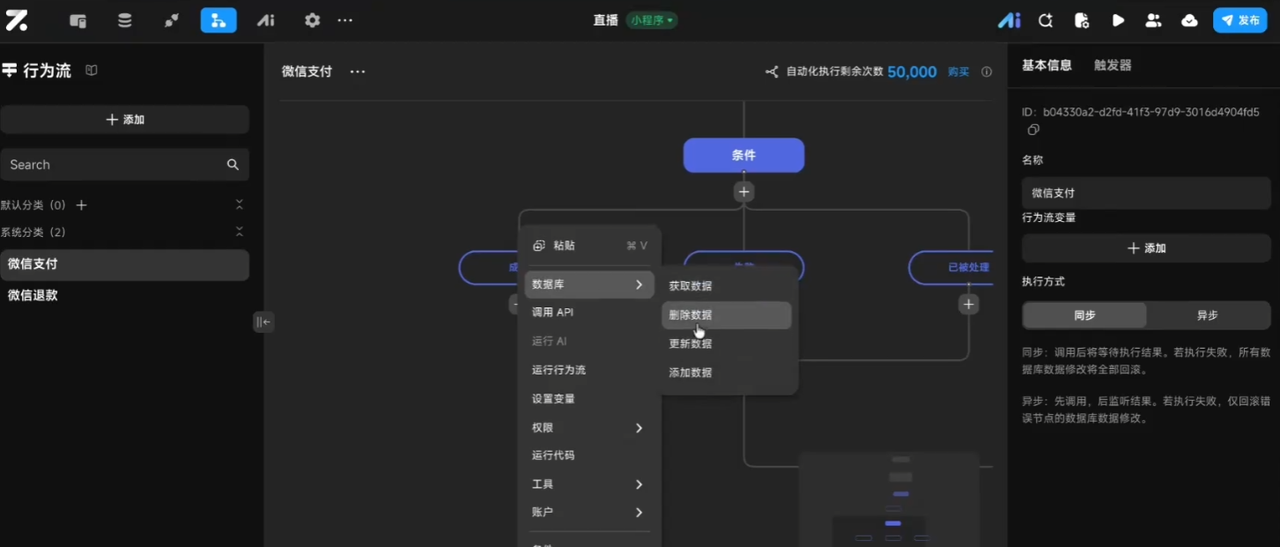Open the ellipsis menu next to 微信支付 title
This screenshot has width=1280, height=547.
pyautogui.click(x=357, y=72)
